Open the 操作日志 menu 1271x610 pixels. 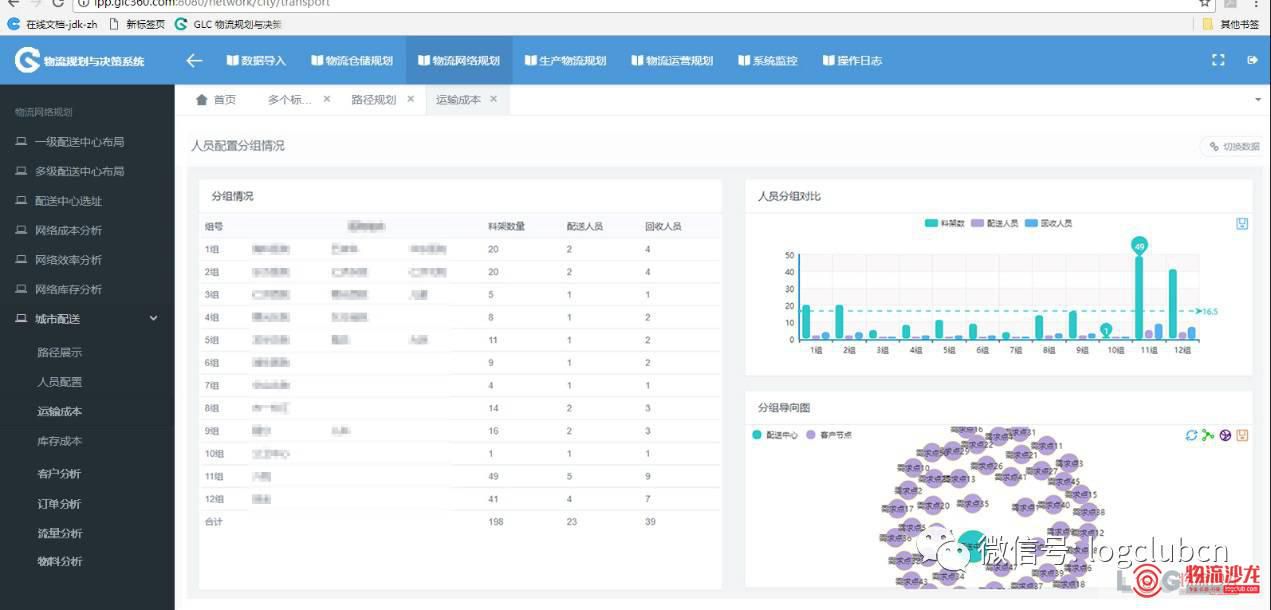tap(852, 61)
